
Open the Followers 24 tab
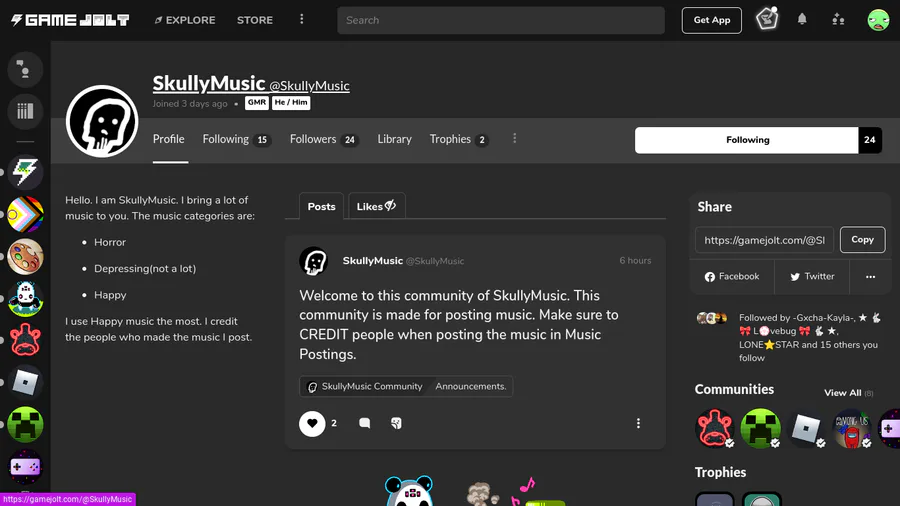[324, 139]
